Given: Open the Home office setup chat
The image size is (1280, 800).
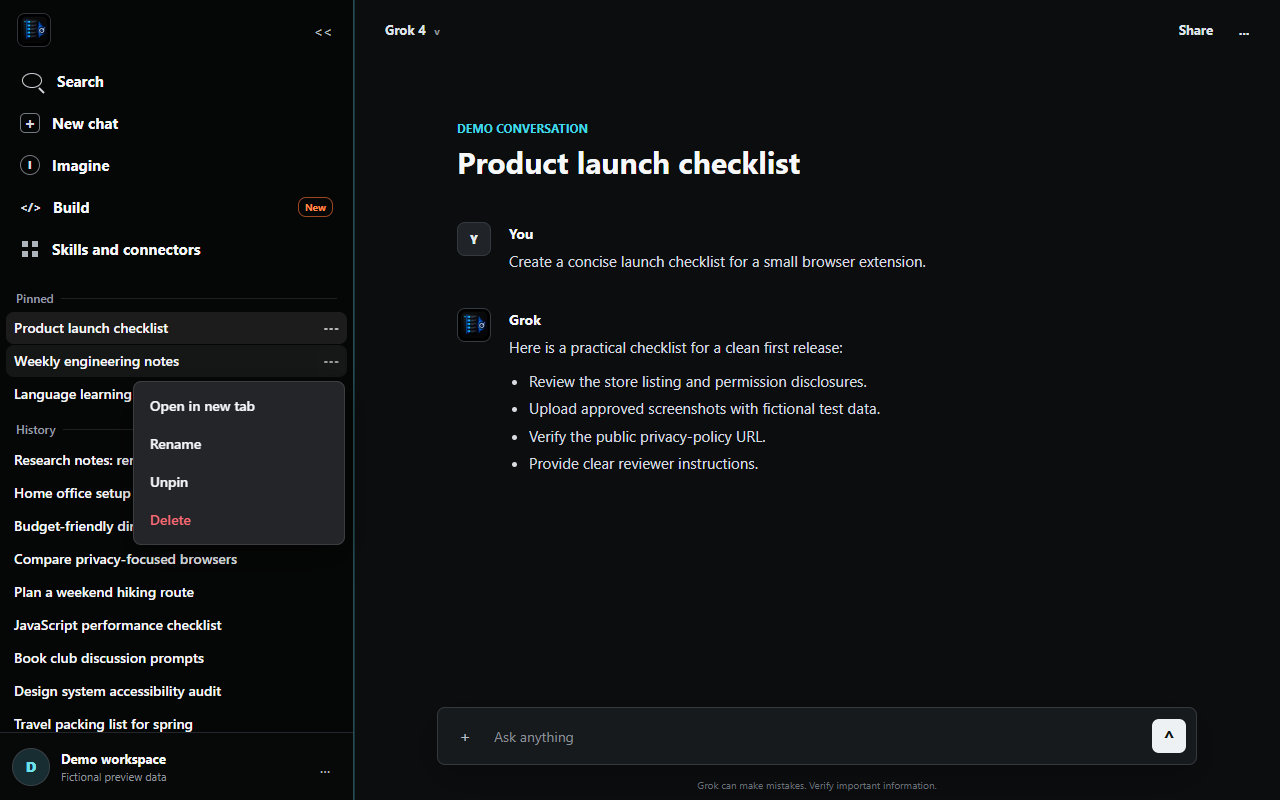Looking at the screenshot, I should [70, 493].
